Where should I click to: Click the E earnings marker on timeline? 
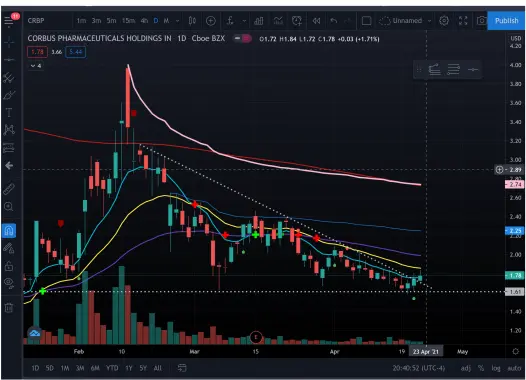tap(256, 336)
